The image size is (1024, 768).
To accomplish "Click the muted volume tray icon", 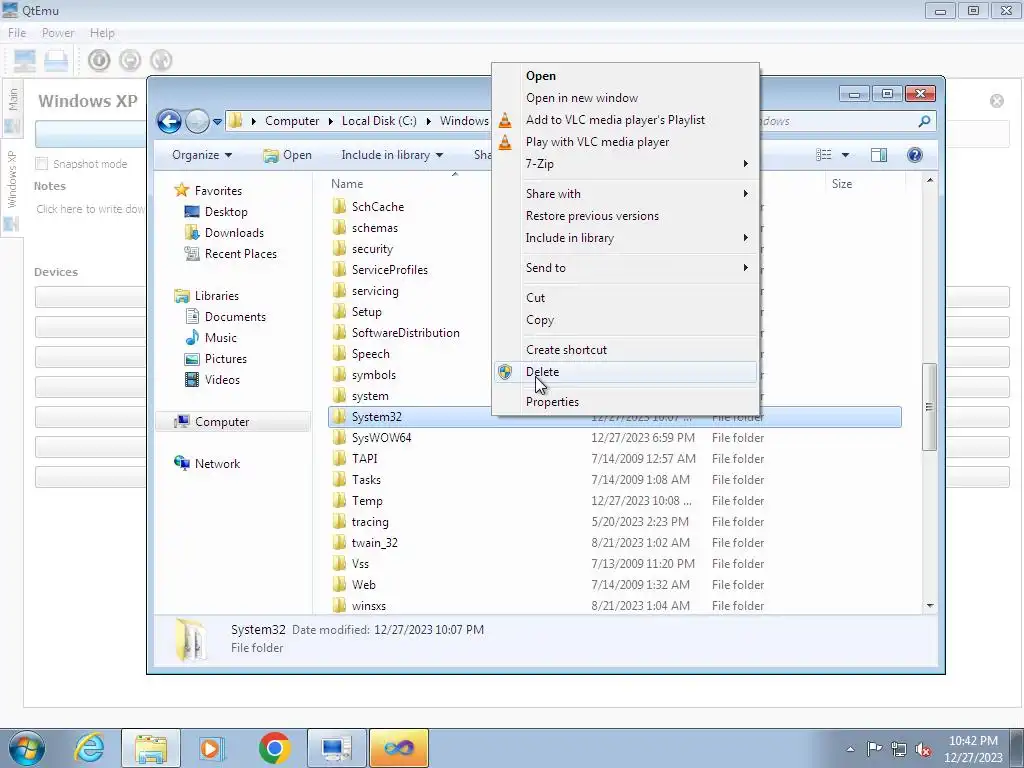I will 923,750.
